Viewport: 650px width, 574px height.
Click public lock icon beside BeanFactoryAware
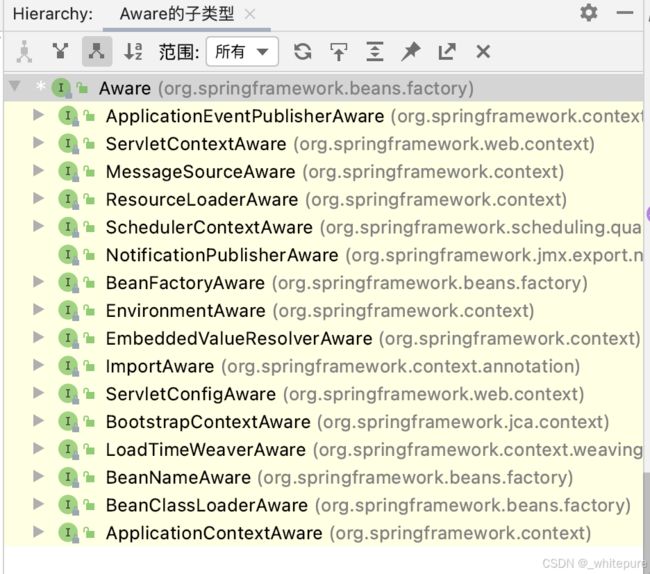coord(89,283)
